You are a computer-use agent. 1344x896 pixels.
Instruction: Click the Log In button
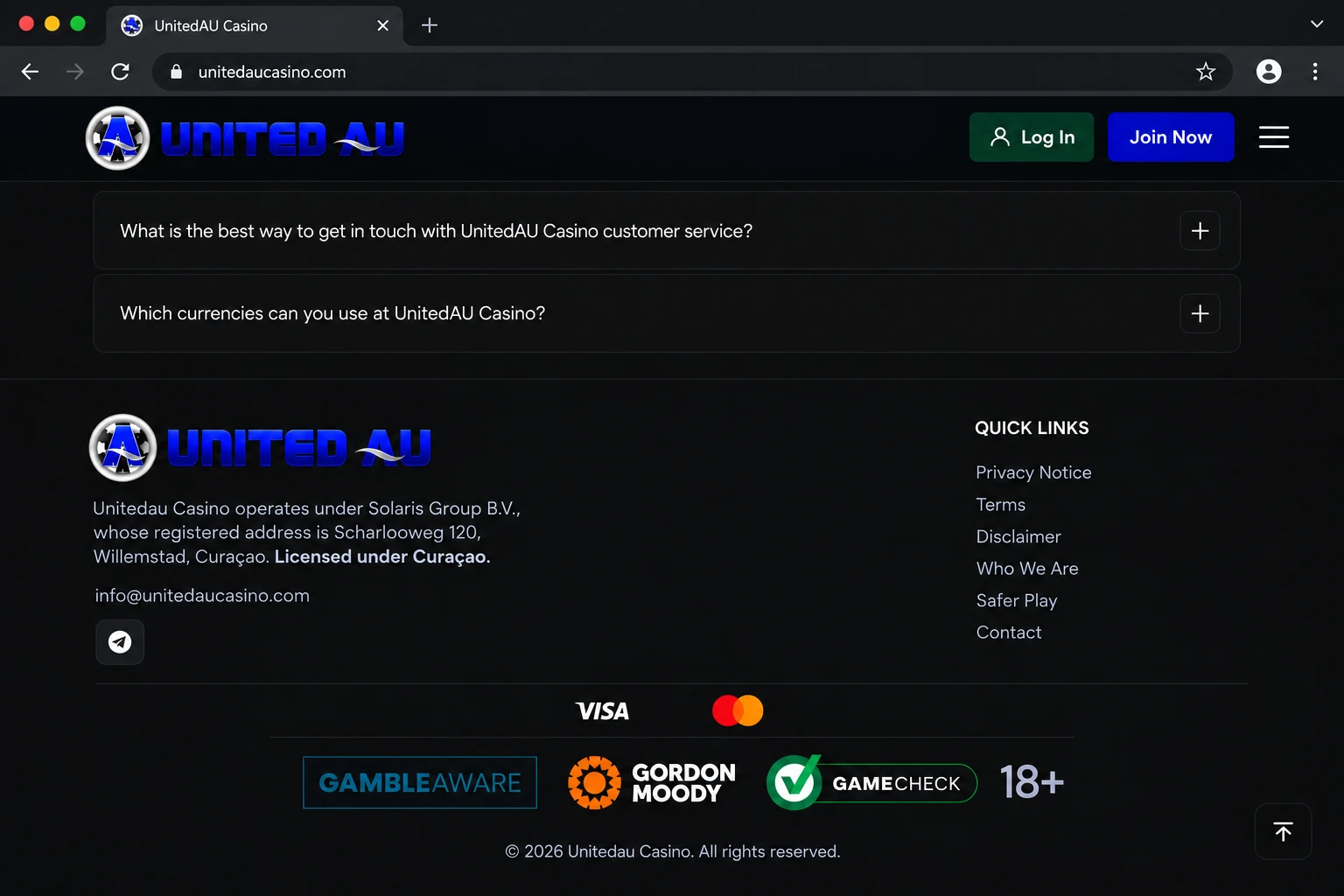(x=1032, y=137)
